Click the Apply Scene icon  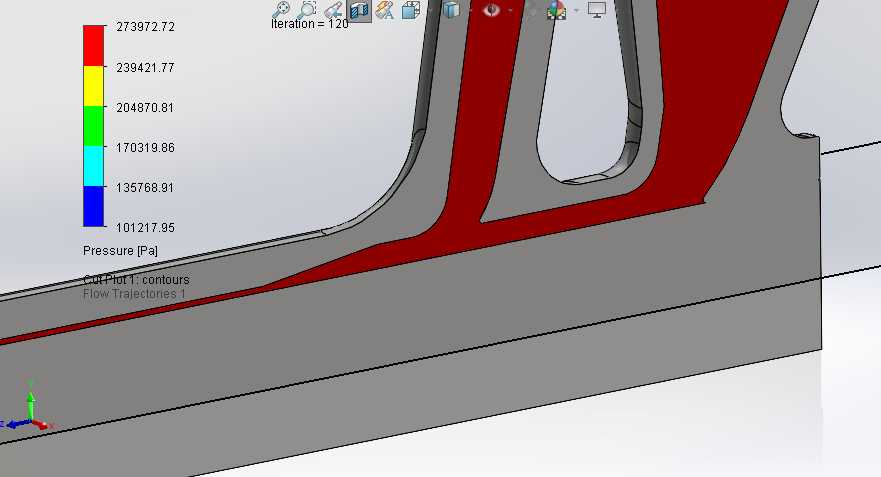pyautogui.click(x=556, y=10)
